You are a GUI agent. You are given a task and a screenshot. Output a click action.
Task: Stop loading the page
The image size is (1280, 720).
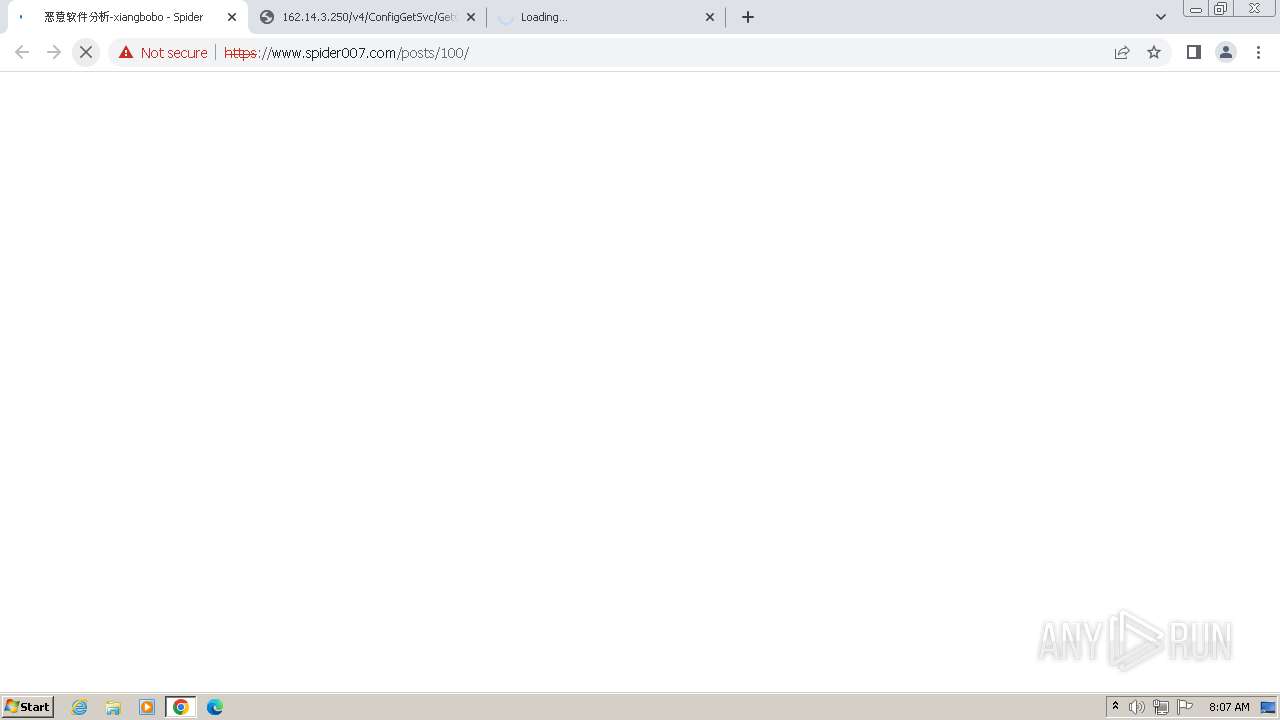[x=86, y=52]
